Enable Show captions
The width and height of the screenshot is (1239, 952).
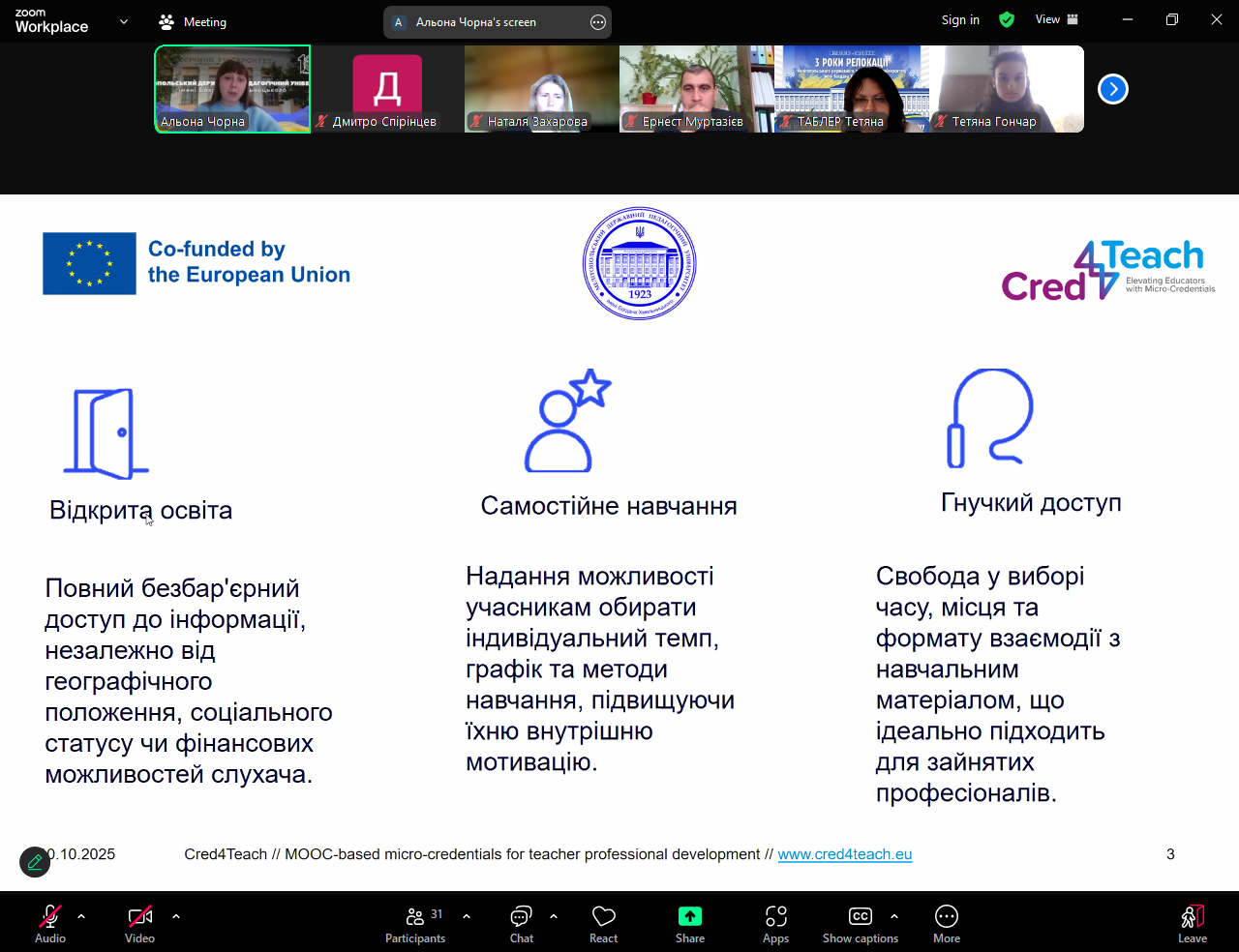(x=860, y=923)
